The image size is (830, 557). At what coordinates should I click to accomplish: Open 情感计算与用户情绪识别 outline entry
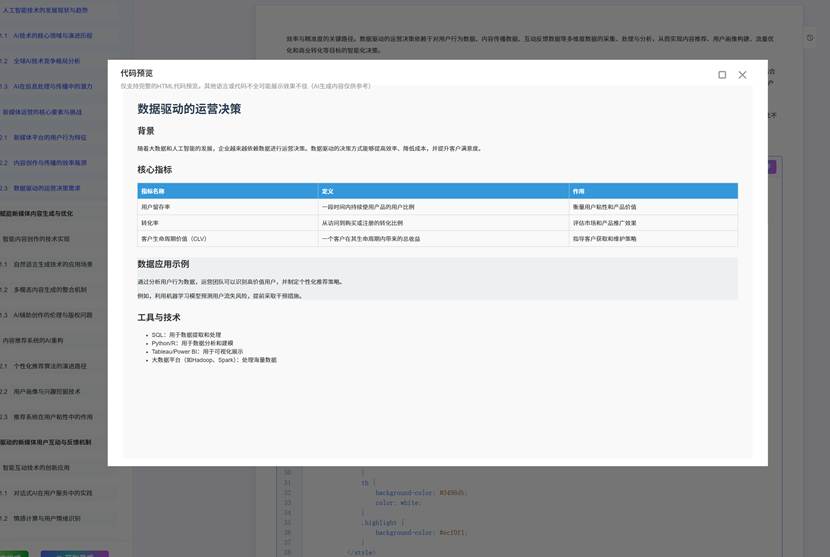point(47,518)
